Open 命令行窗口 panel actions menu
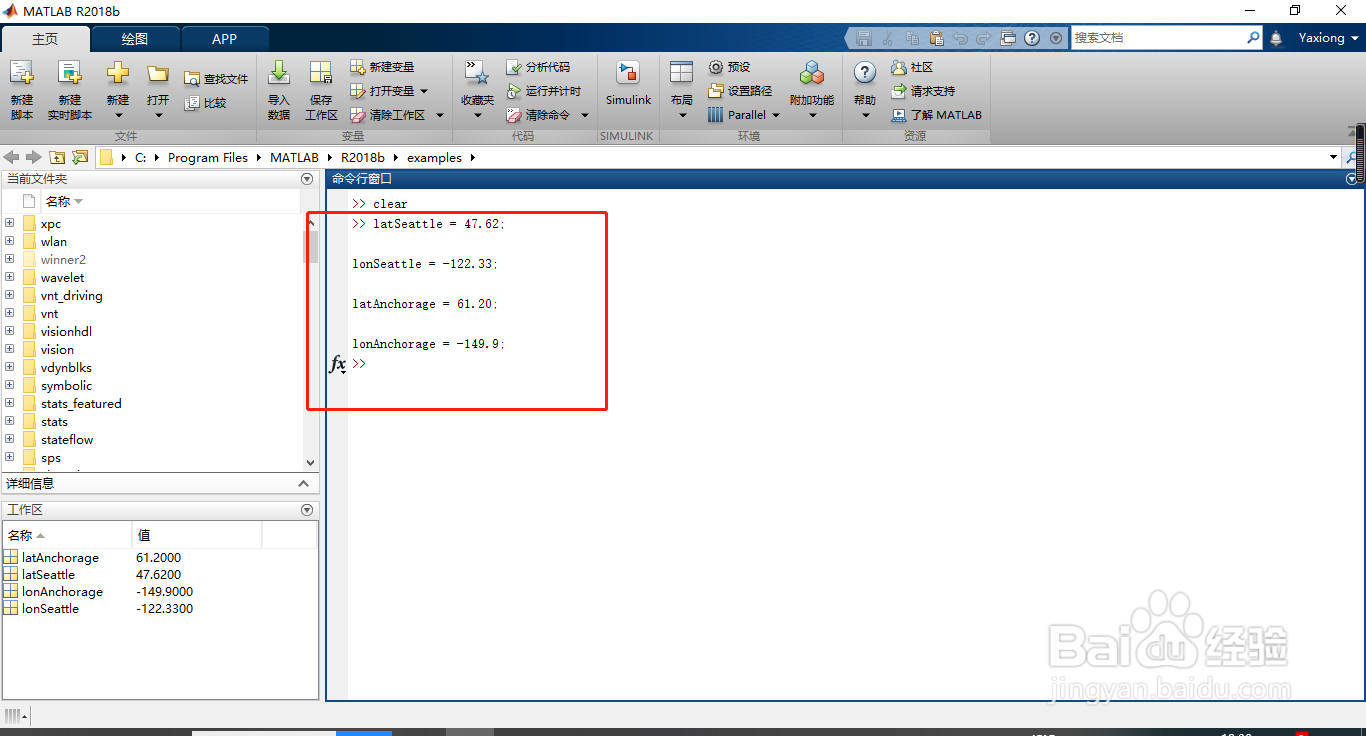This screenshot has width=1366, height=736. (x=1353, y=179)
